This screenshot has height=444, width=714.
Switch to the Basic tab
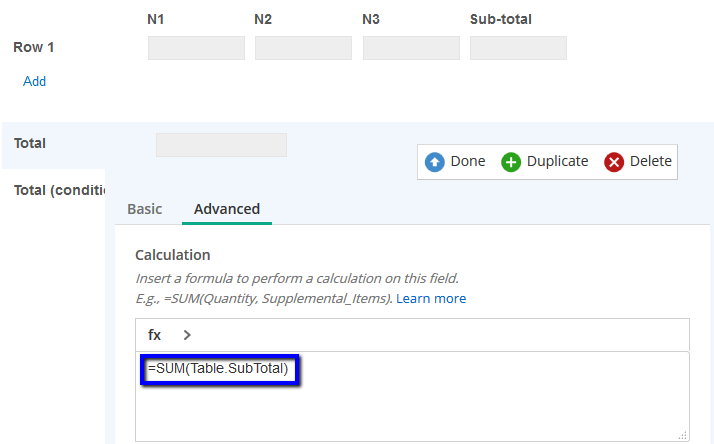[x=144, y=209]
